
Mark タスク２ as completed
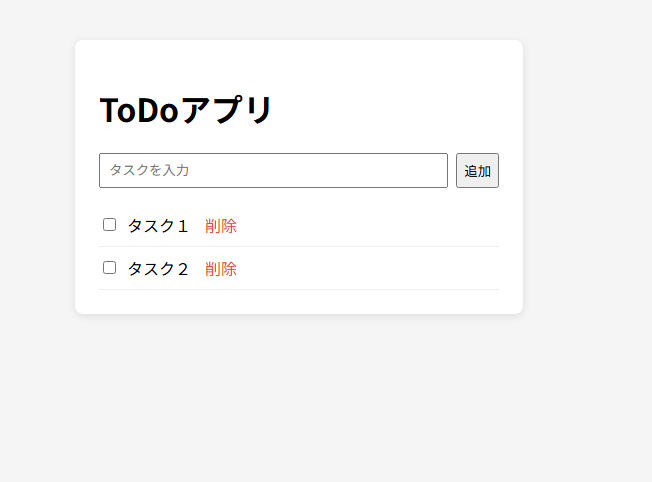[109, 268]
